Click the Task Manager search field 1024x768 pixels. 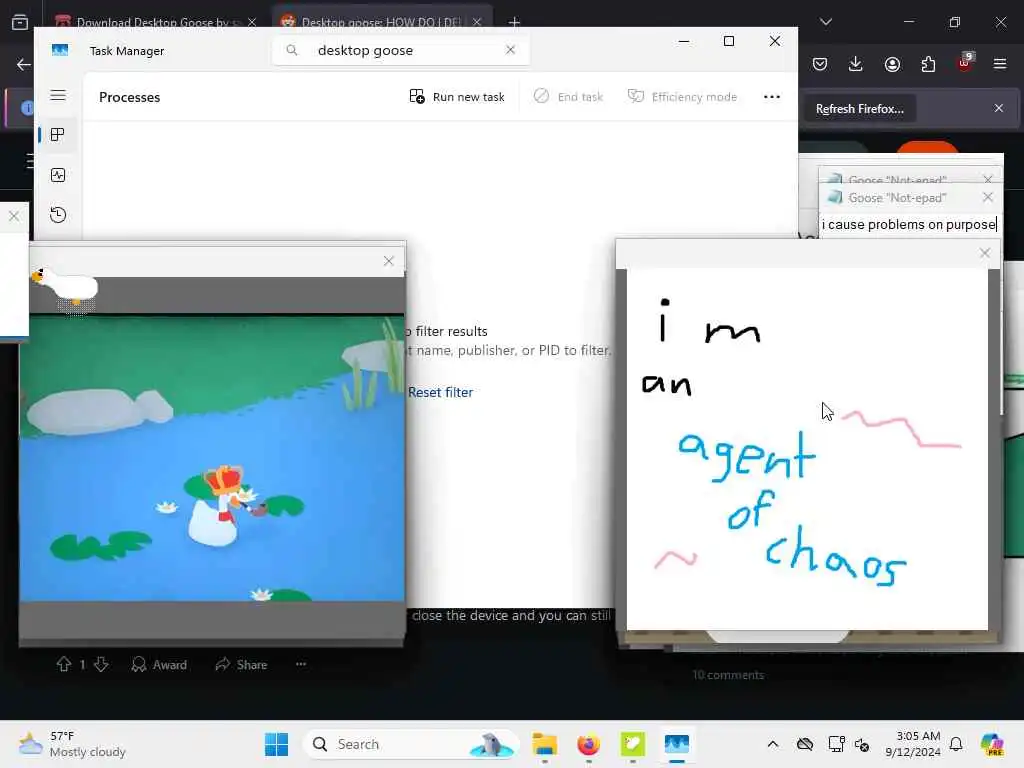tap(400, 50)
